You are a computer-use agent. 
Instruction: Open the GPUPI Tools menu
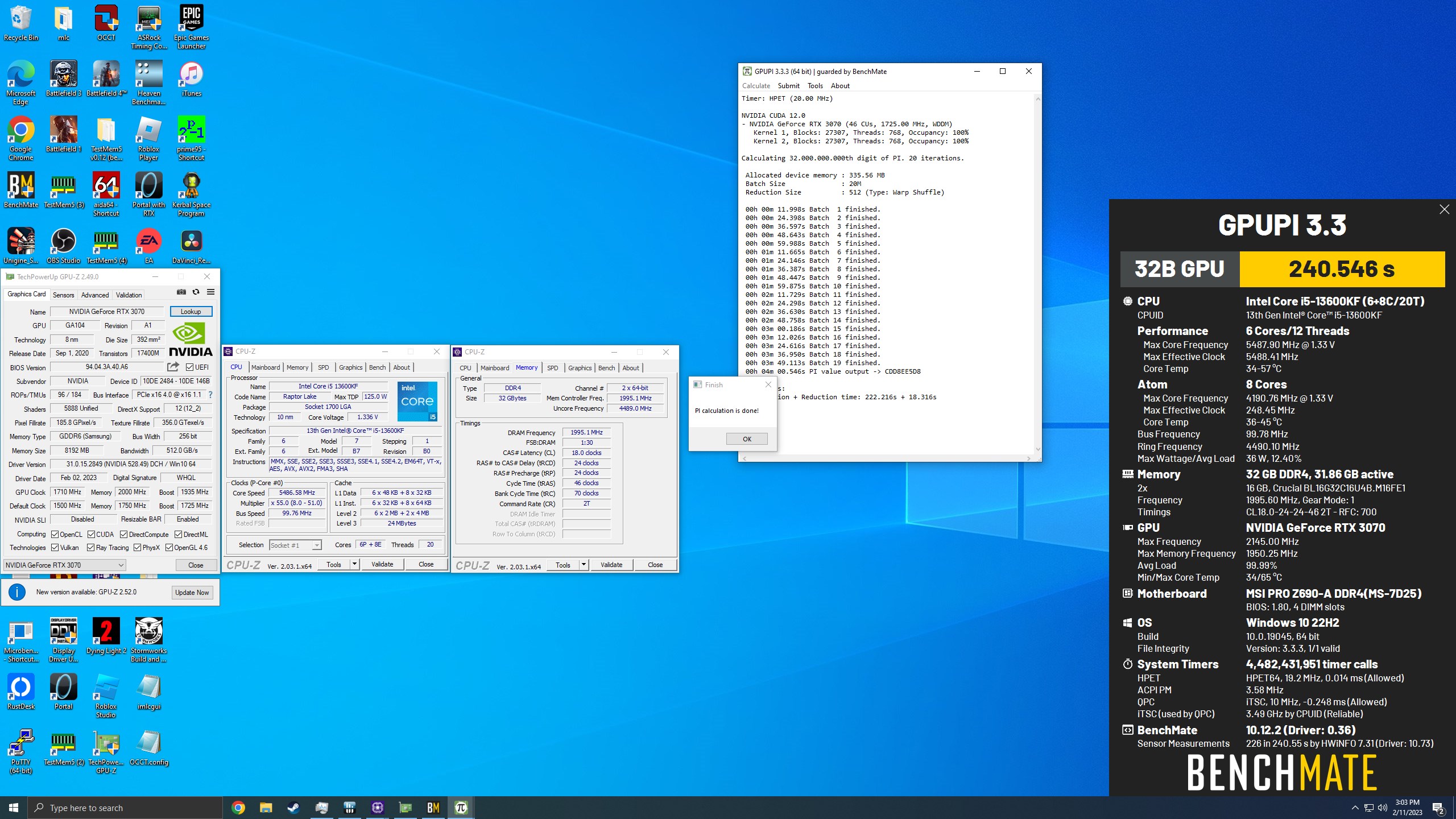815,86
